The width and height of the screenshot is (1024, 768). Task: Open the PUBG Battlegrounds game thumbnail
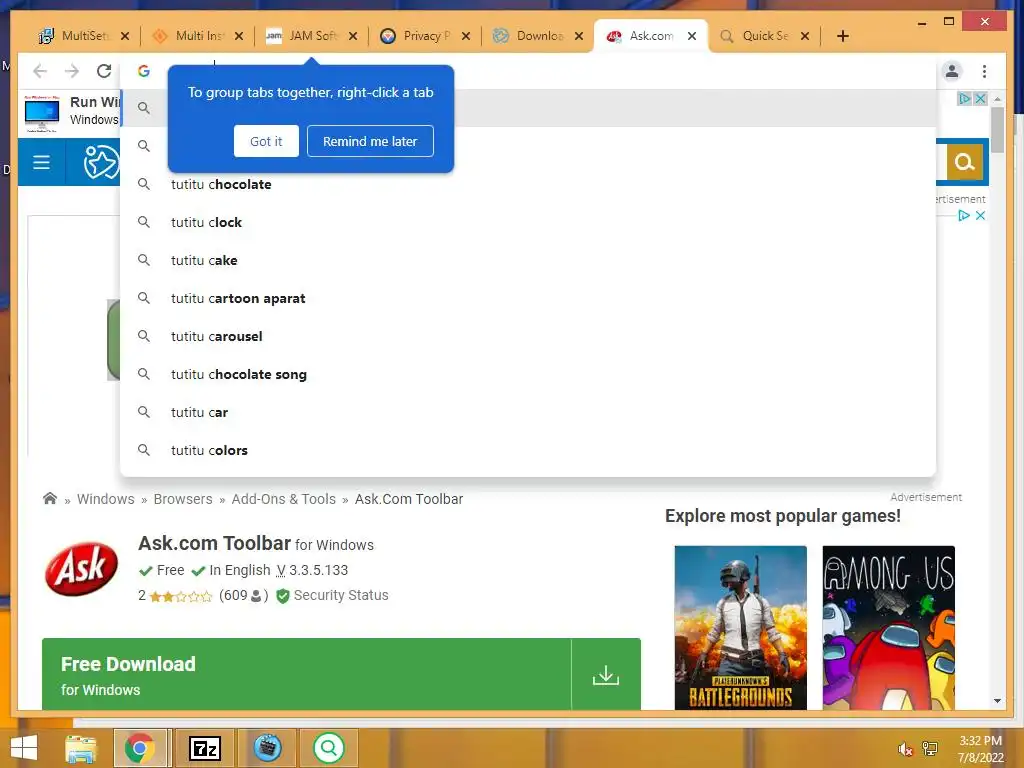click(x=741, y=628)
